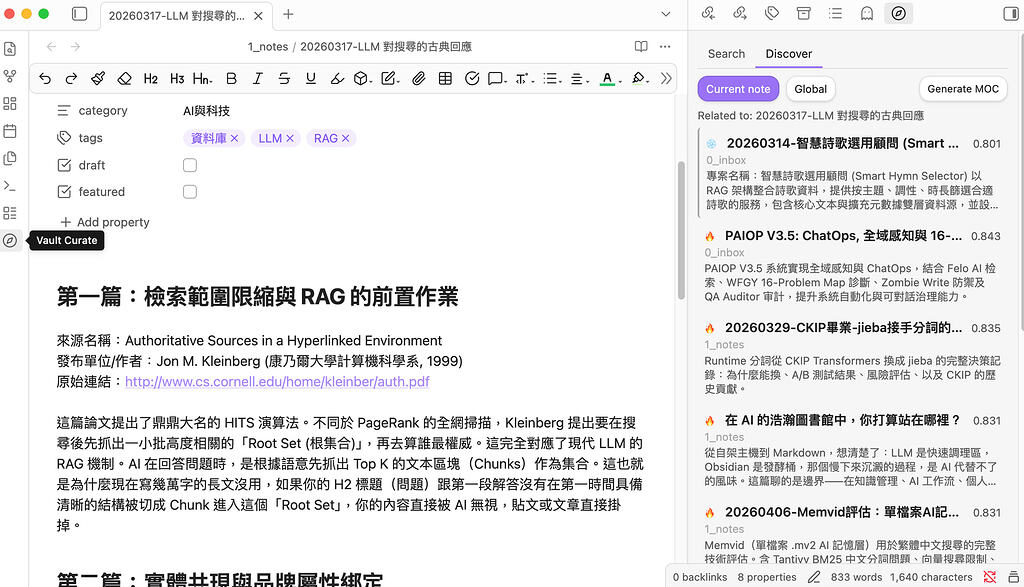This screenshot has height=587, width=1024.
Task: Open the text size dropdown
Action: [x=525, y=78]
